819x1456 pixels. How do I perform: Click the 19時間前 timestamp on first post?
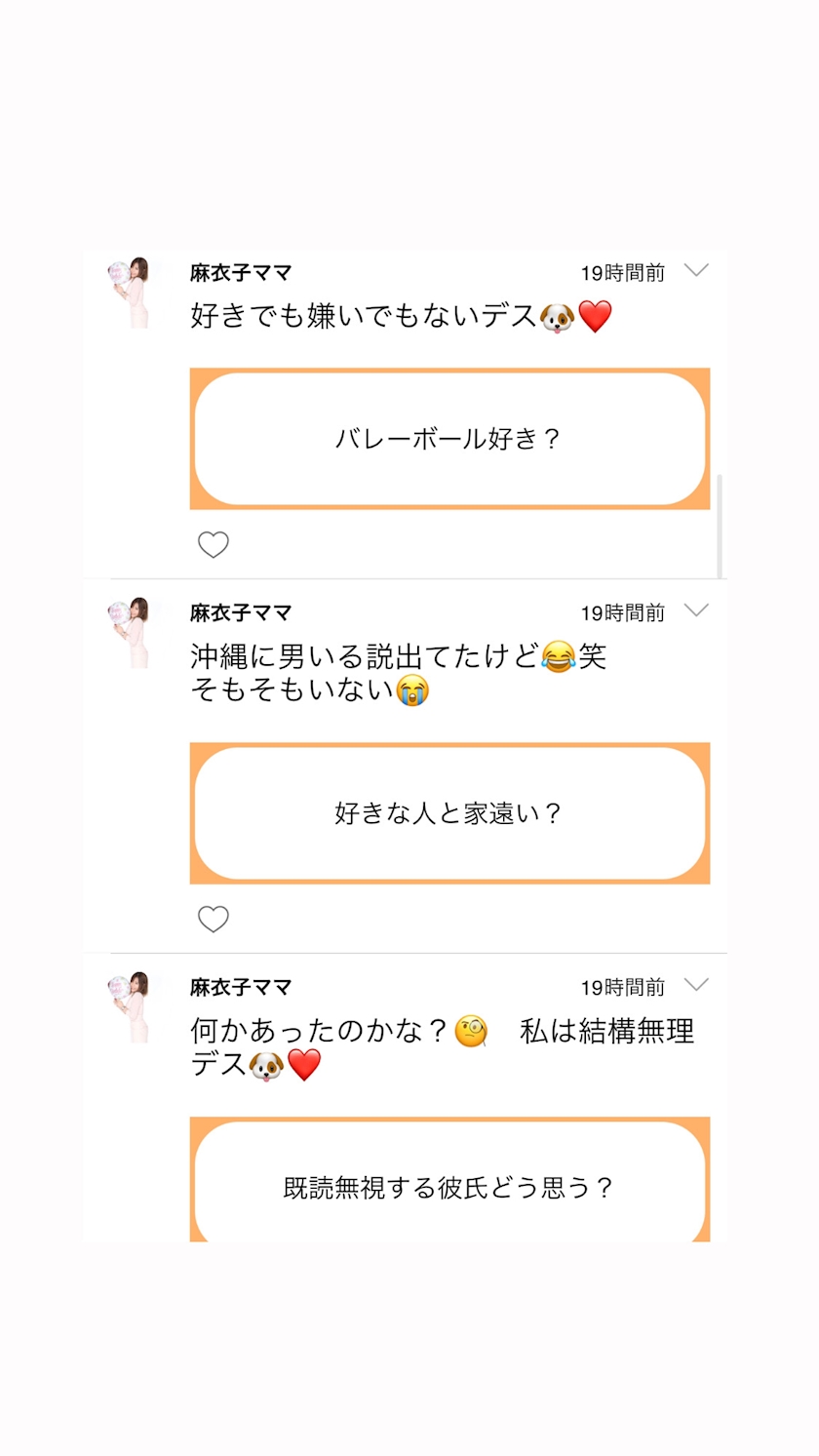[x=622, y=273]
